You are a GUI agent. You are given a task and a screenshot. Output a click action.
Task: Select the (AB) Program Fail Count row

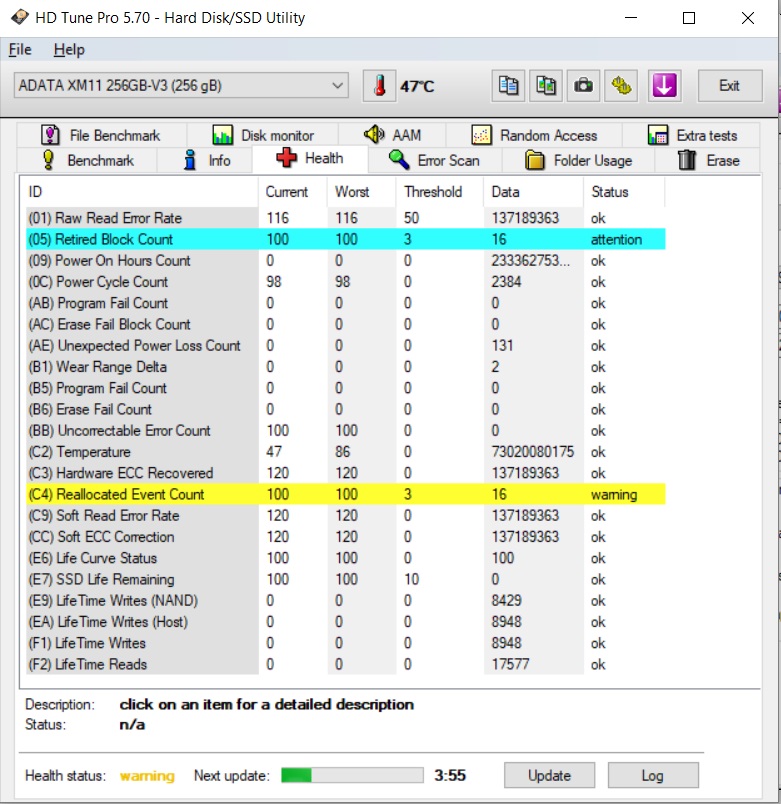click(346, 303)
